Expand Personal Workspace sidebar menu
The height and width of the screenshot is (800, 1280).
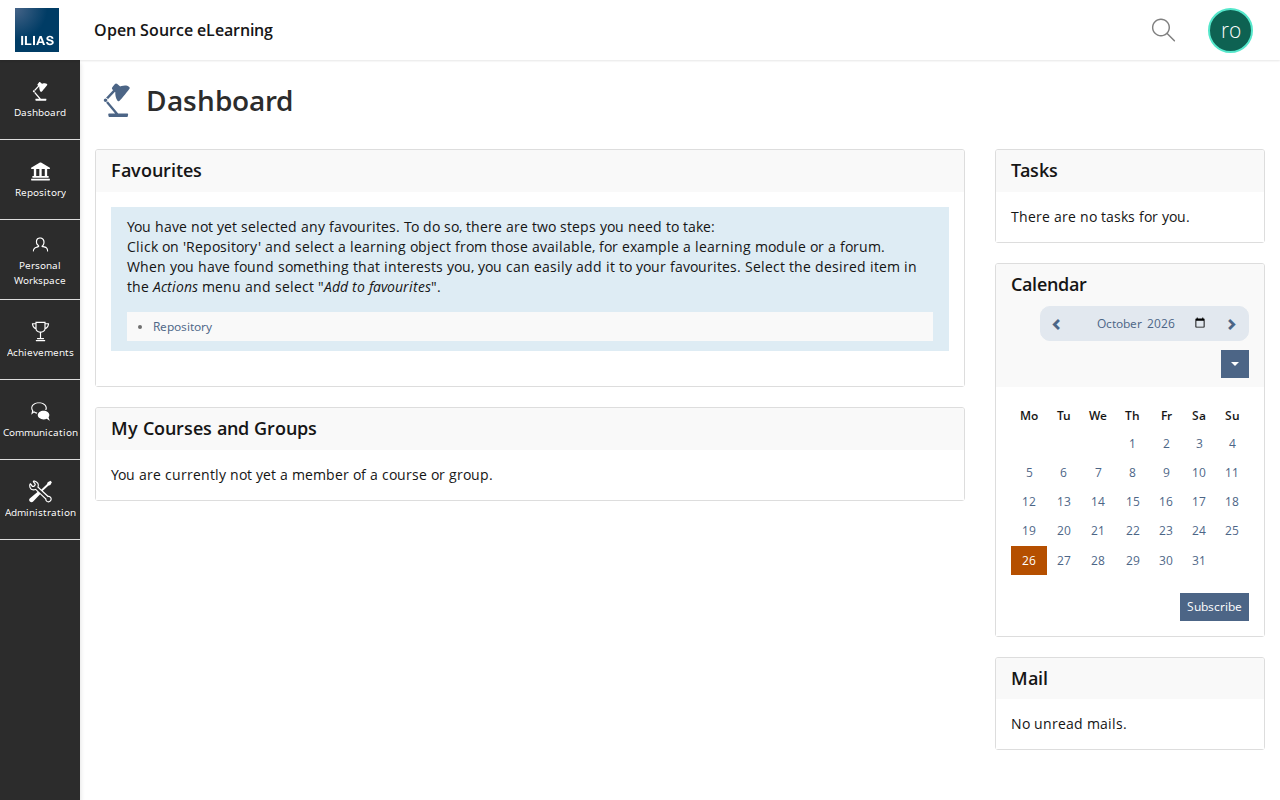tap(40, 260)
